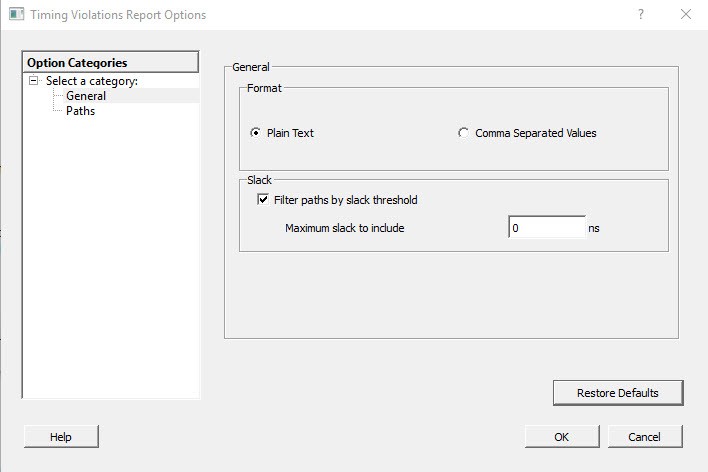Open the Paths category in the tree
This screenshot has height=472, width=708.
tap(80, 111)
